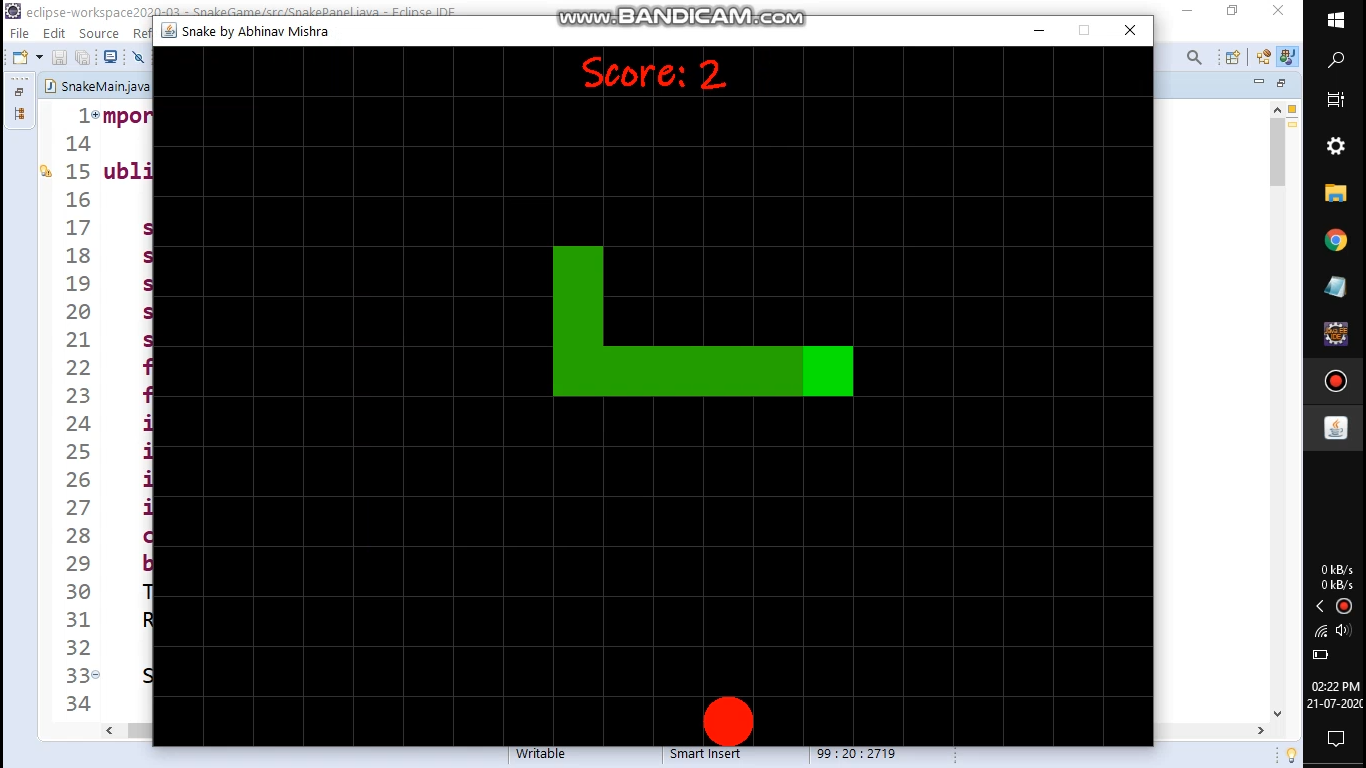This screenshot has height=768, width=1366.
Task: Open the Source menu
Action: click(98, 33)
